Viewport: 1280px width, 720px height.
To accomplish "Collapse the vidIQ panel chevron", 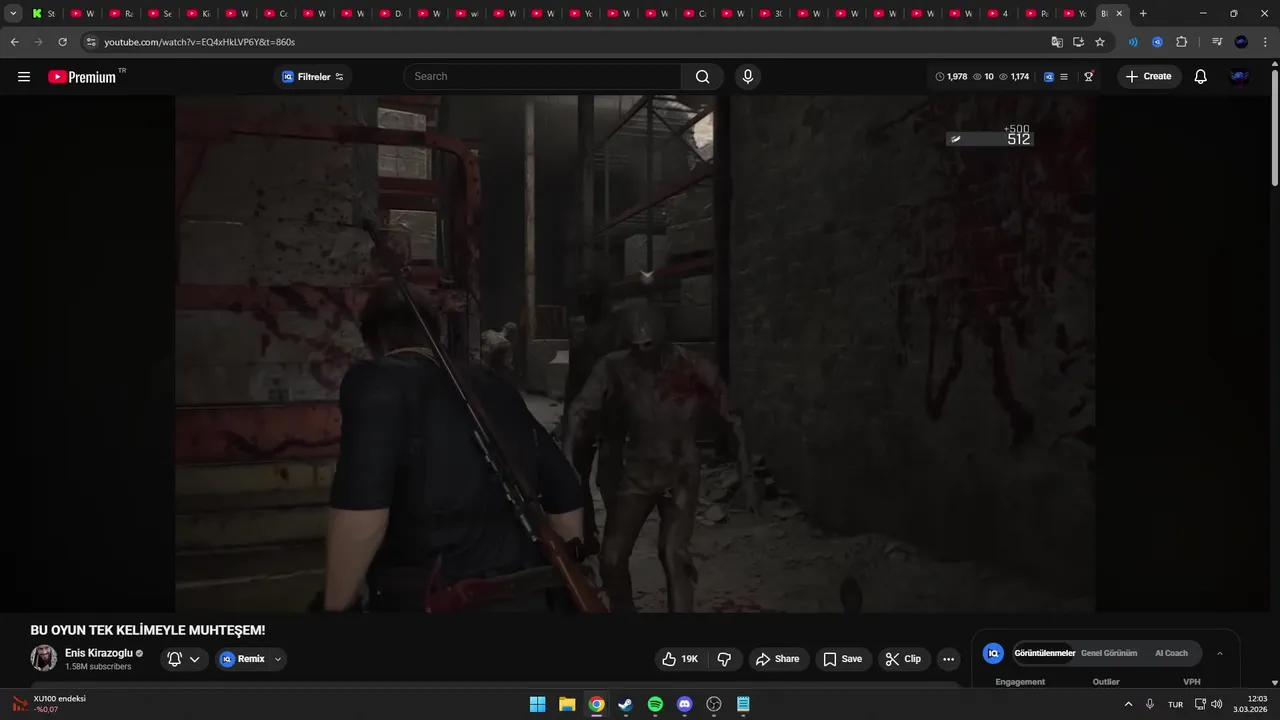I will coord(1220,654).
